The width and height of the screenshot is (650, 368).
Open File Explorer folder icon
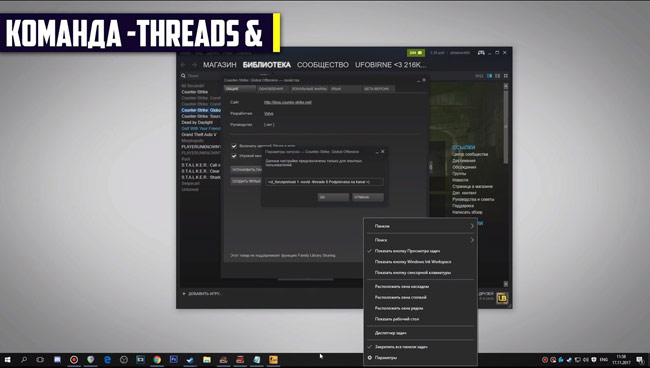(206, 360)
